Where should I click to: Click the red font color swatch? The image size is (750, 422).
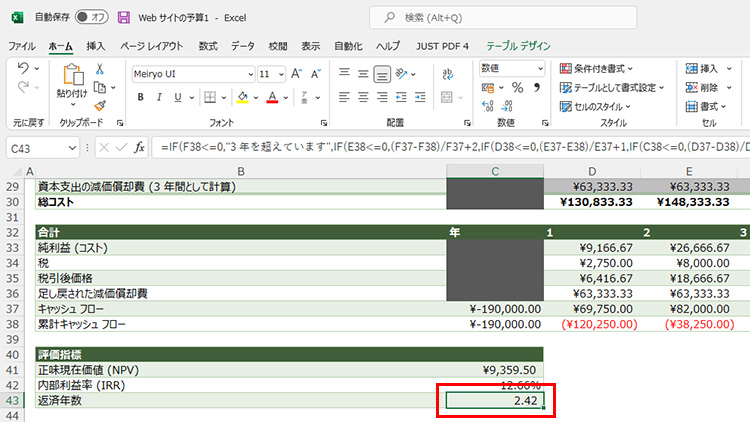(x=271, y=97)
